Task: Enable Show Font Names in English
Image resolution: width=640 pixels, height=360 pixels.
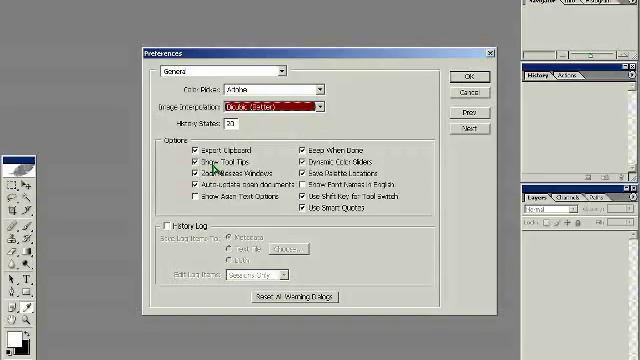Action: coord(302,184)
